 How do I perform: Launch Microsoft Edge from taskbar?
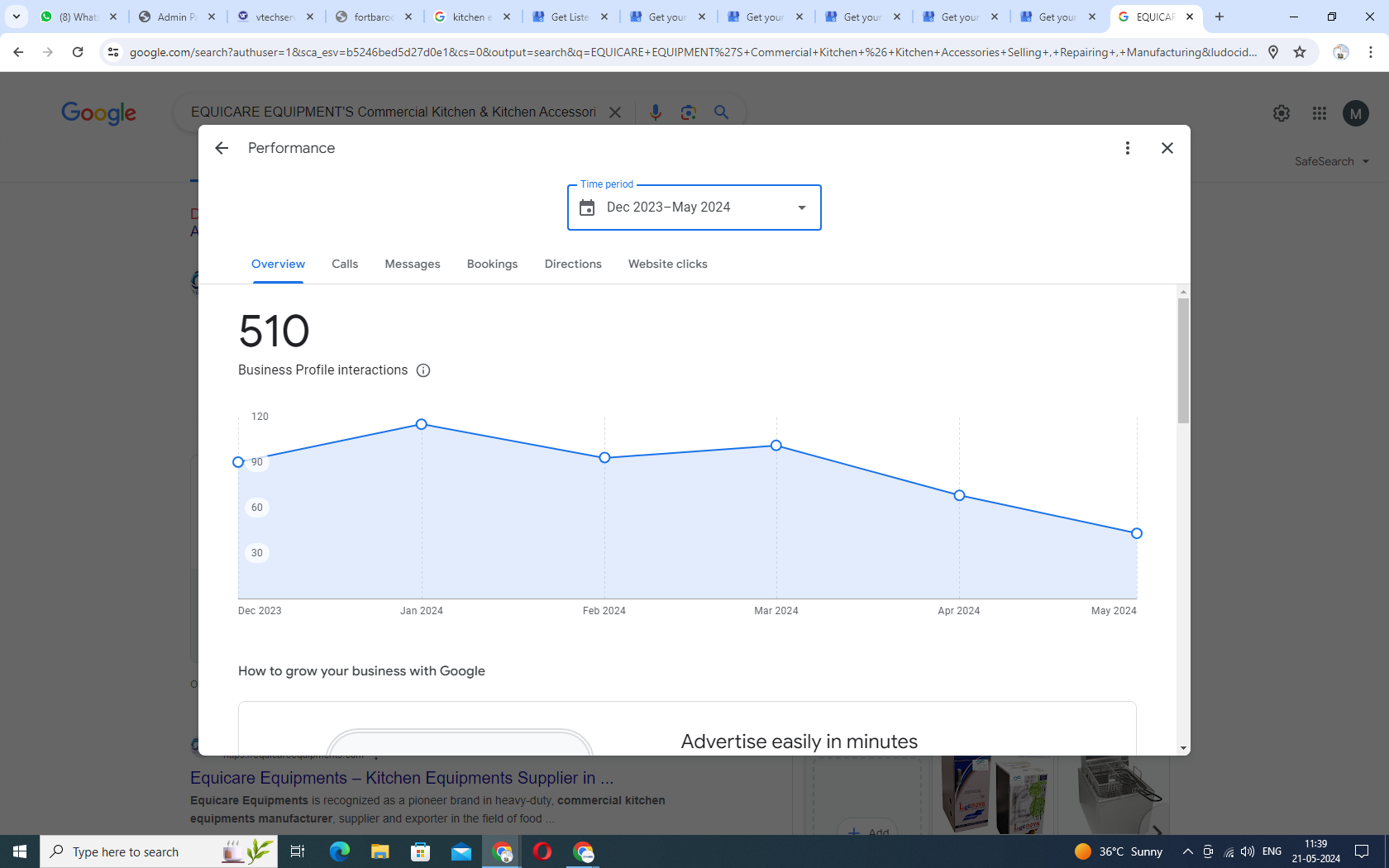[339, 851]
